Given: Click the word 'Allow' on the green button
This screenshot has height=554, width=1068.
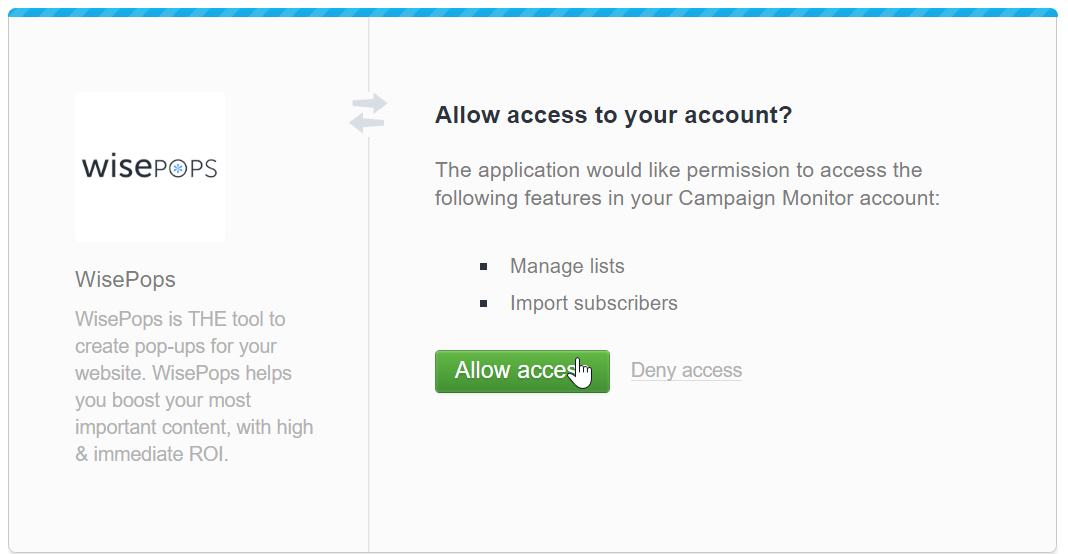Looking at the screenshot, I should pos(482,370).
